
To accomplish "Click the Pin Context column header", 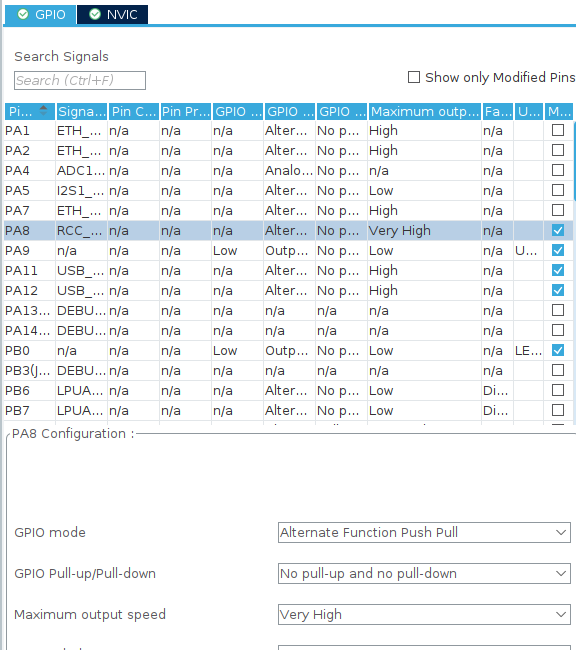I will pos(134,112).
